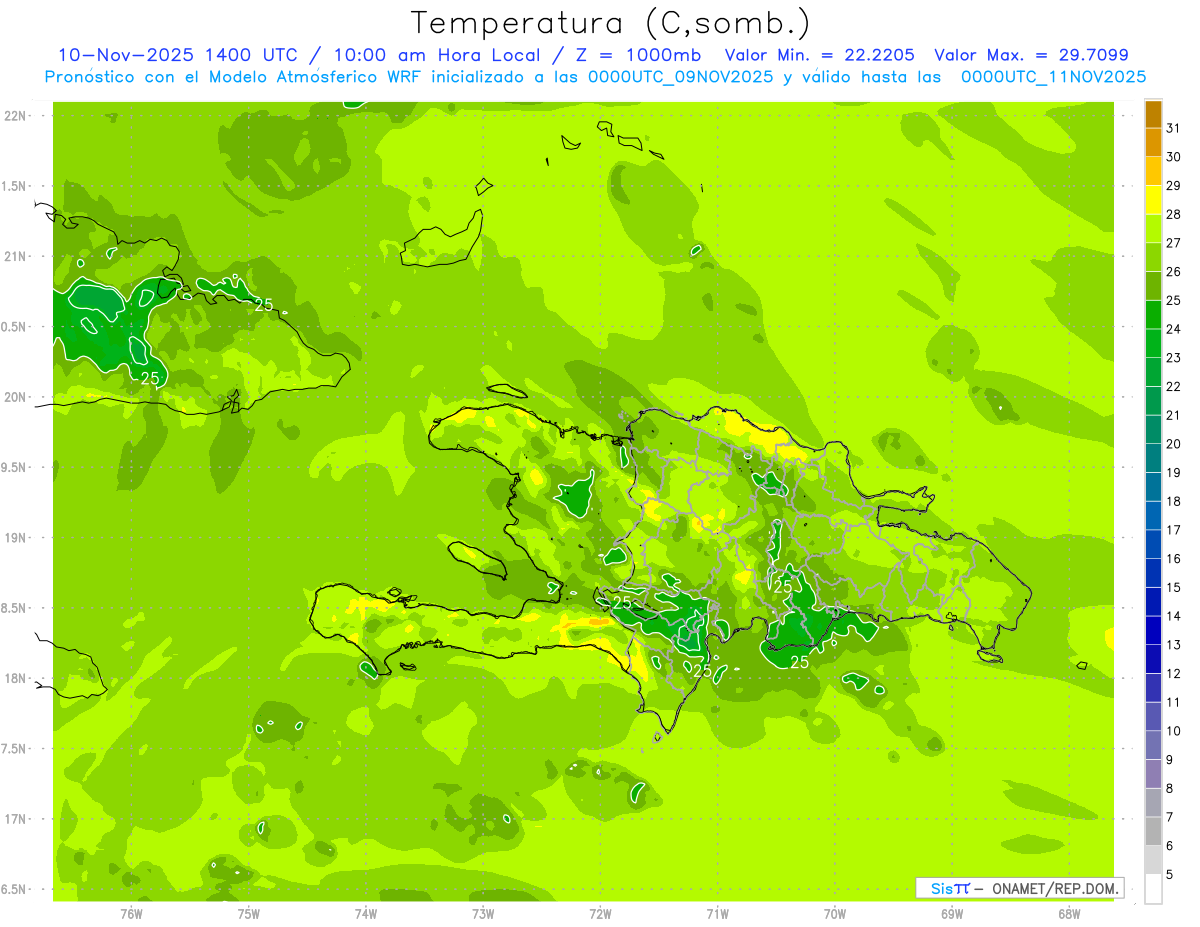Click the "20N" latitude axis label
This screenshot has width=1200, height=927.
(x=14, y=397)
